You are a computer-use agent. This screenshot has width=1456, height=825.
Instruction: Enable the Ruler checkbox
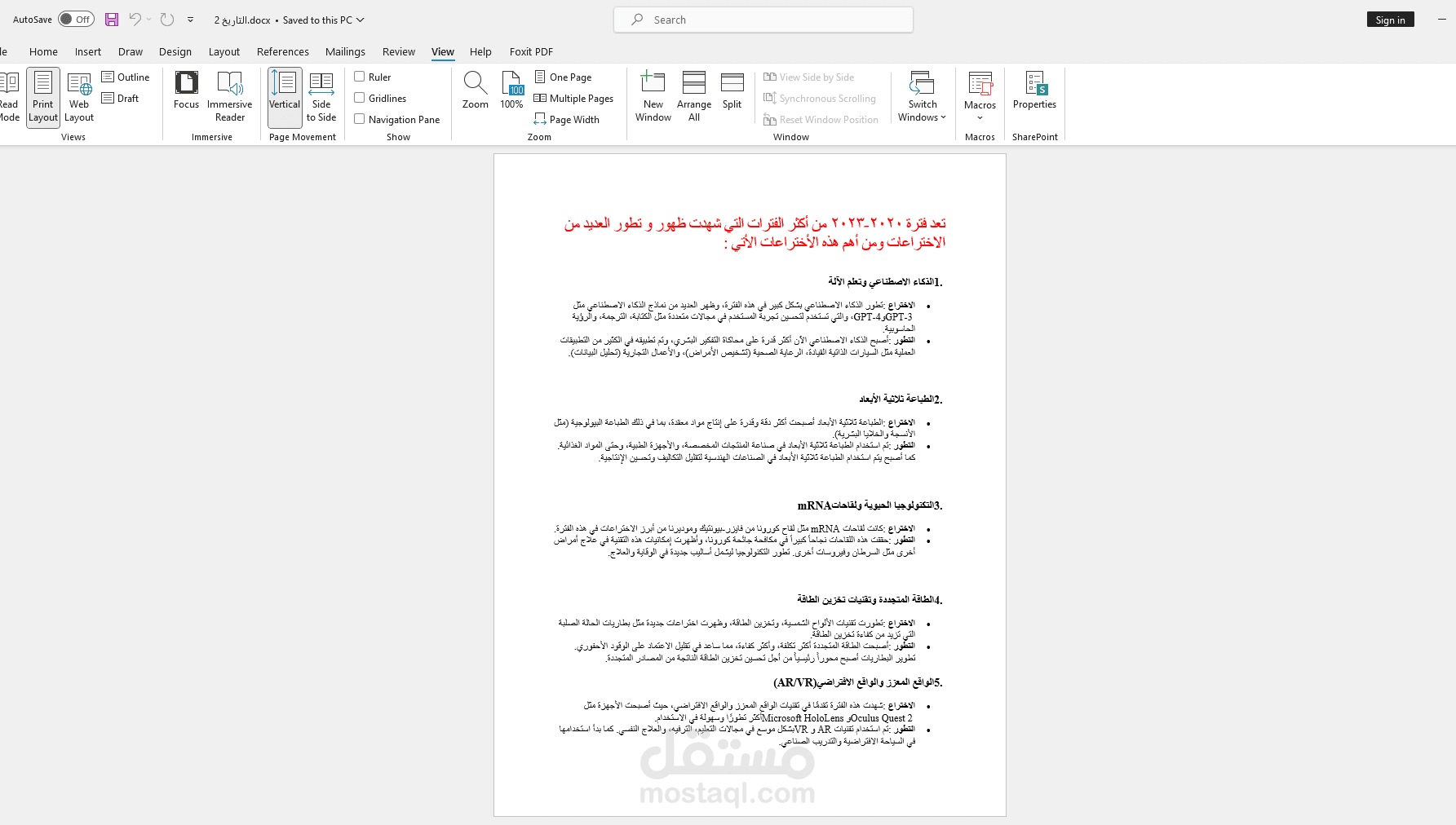tap(359, 77)
